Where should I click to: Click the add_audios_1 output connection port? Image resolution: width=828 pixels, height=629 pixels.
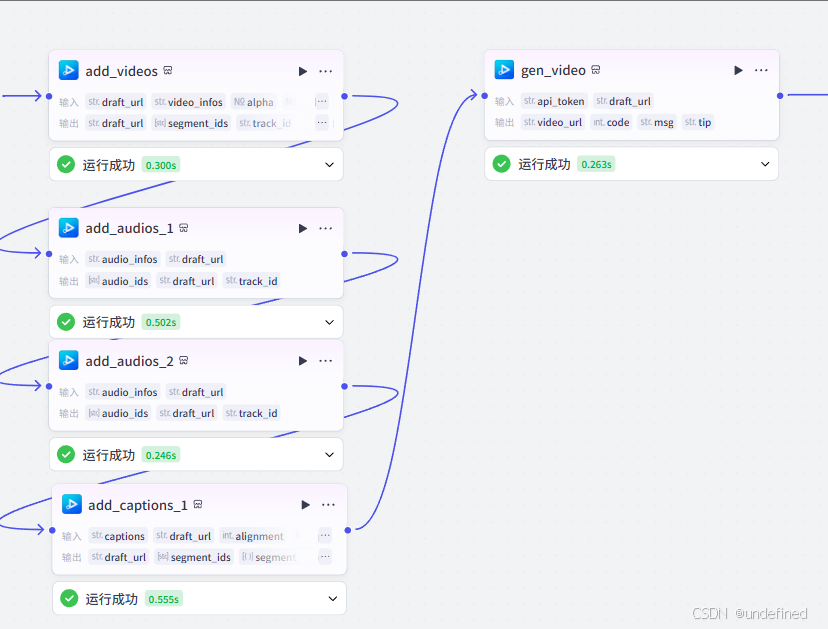click(x=344, y=254)
